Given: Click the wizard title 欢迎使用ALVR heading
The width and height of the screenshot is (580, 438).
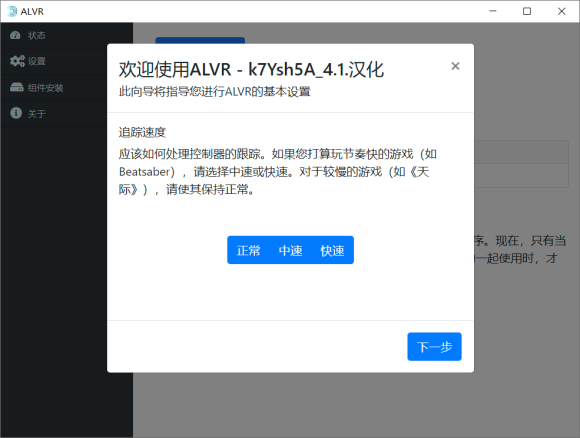Looking at the screenshot, I should (251, 69).
